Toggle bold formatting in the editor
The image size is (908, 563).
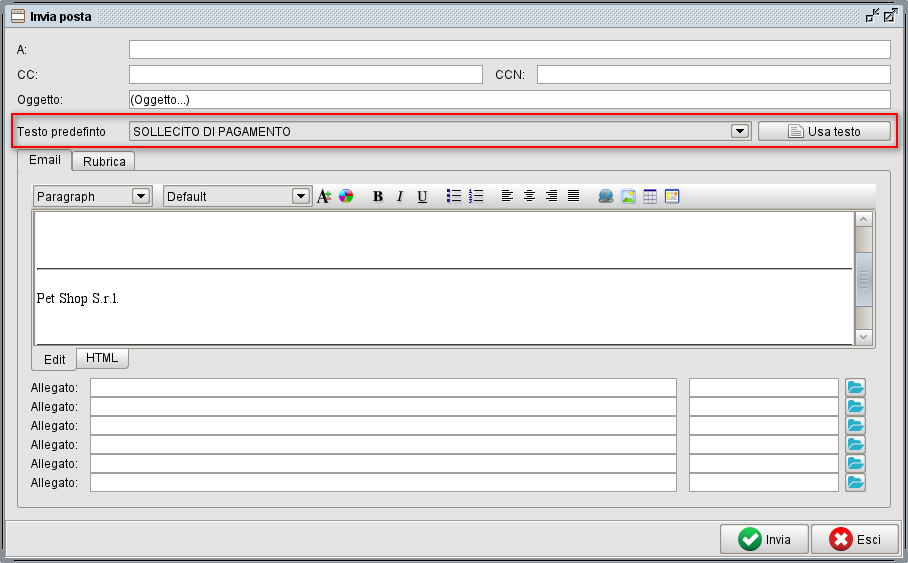[378, 197]
